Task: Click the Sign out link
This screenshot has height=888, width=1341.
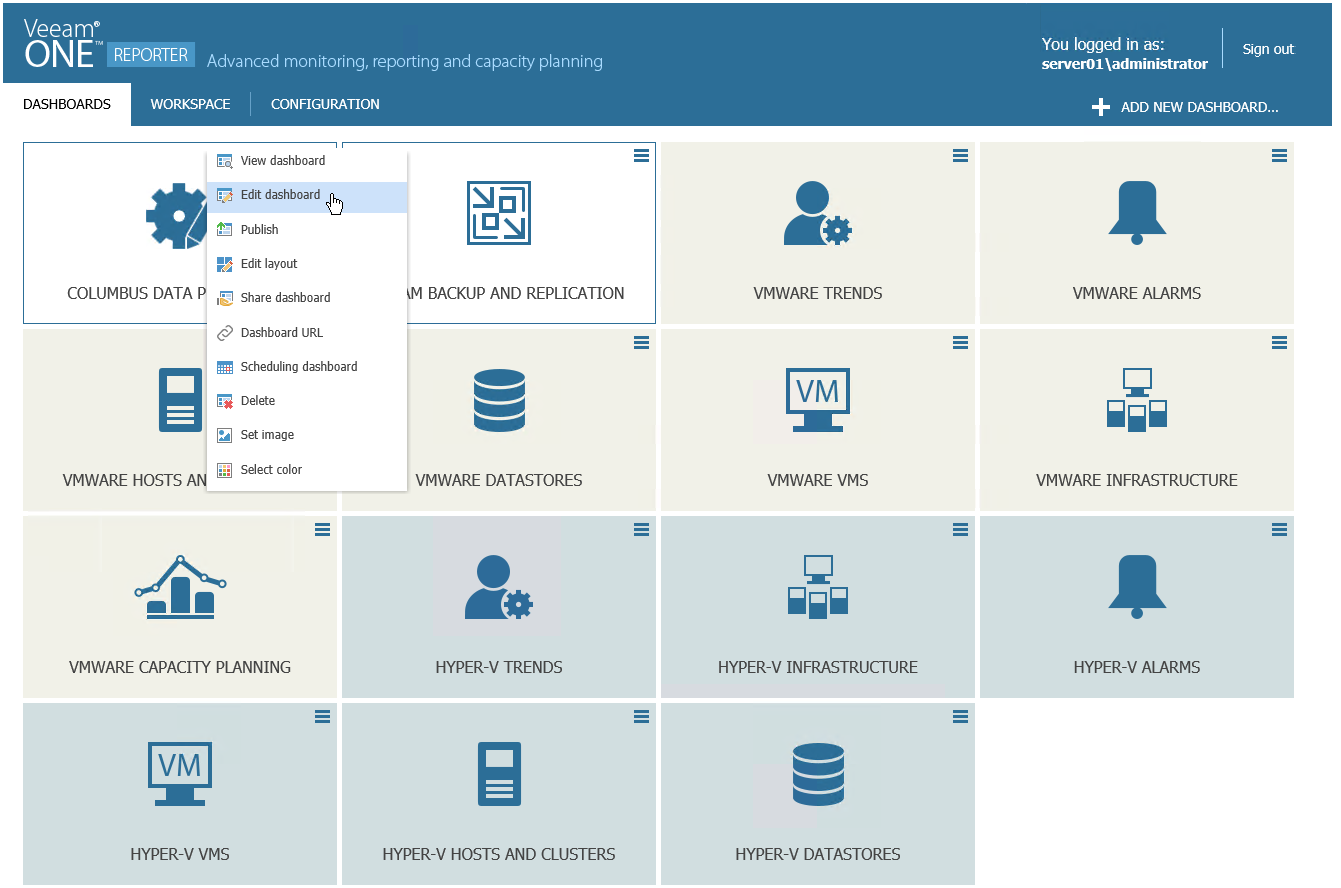Action: click(1268, 49)
